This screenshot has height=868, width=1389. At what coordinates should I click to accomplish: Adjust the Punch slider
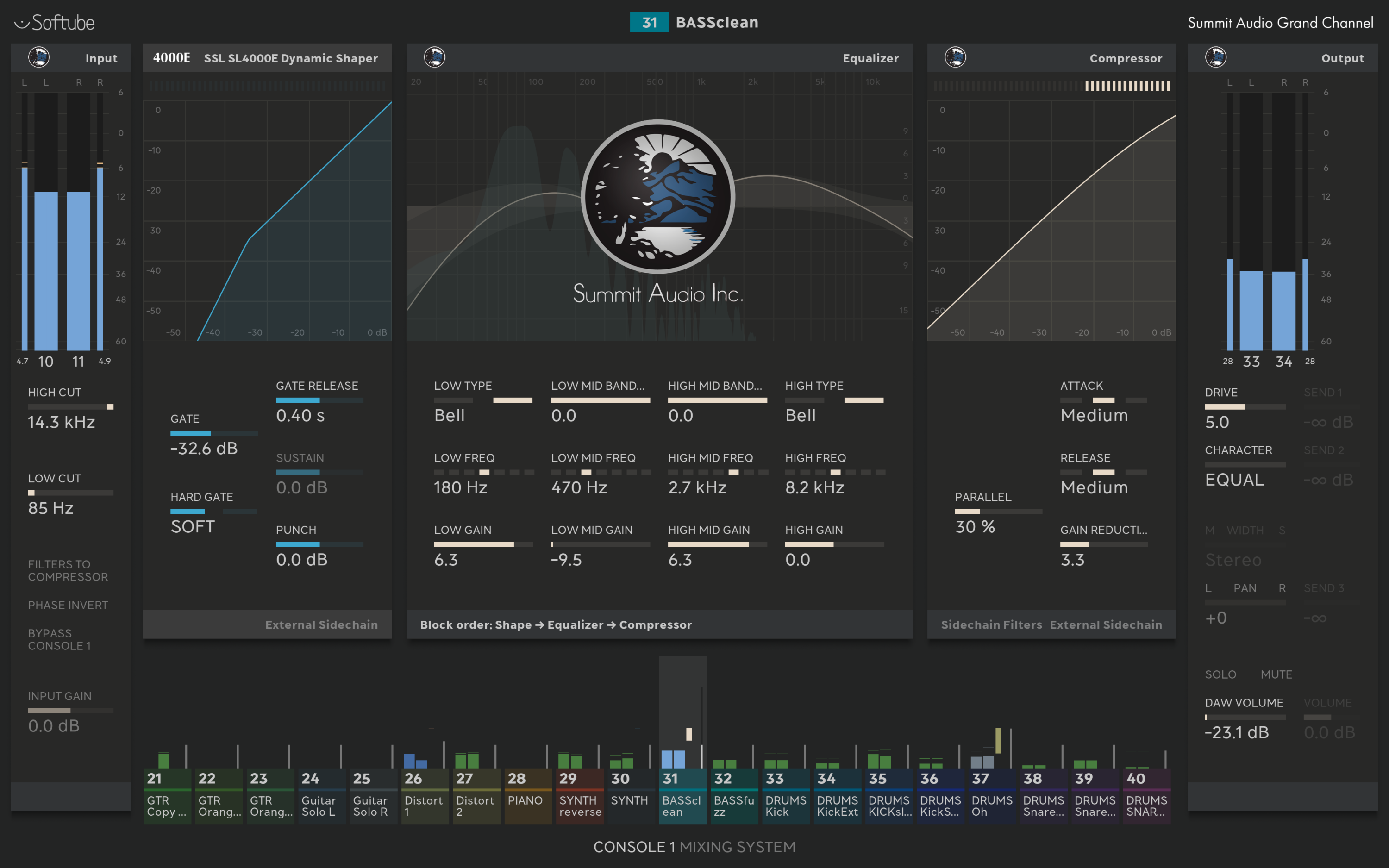click(x=319, y=544)
